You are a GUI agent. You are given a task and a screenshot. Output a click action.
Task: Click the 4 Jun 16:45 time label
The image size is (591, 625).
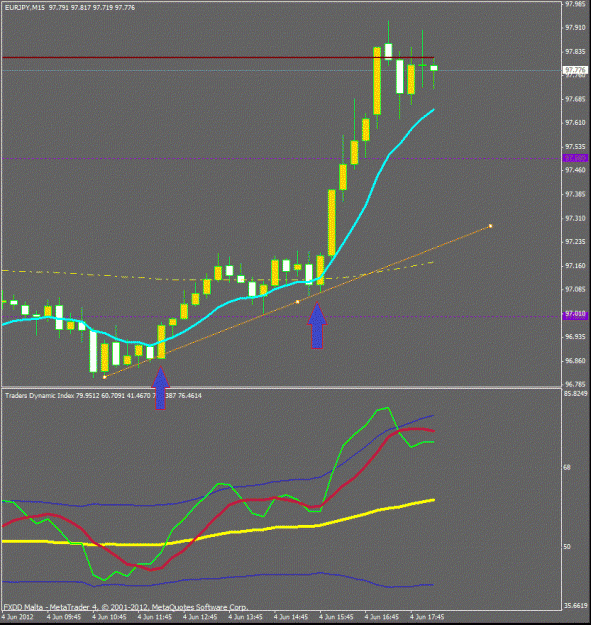(x=382, y=617)
